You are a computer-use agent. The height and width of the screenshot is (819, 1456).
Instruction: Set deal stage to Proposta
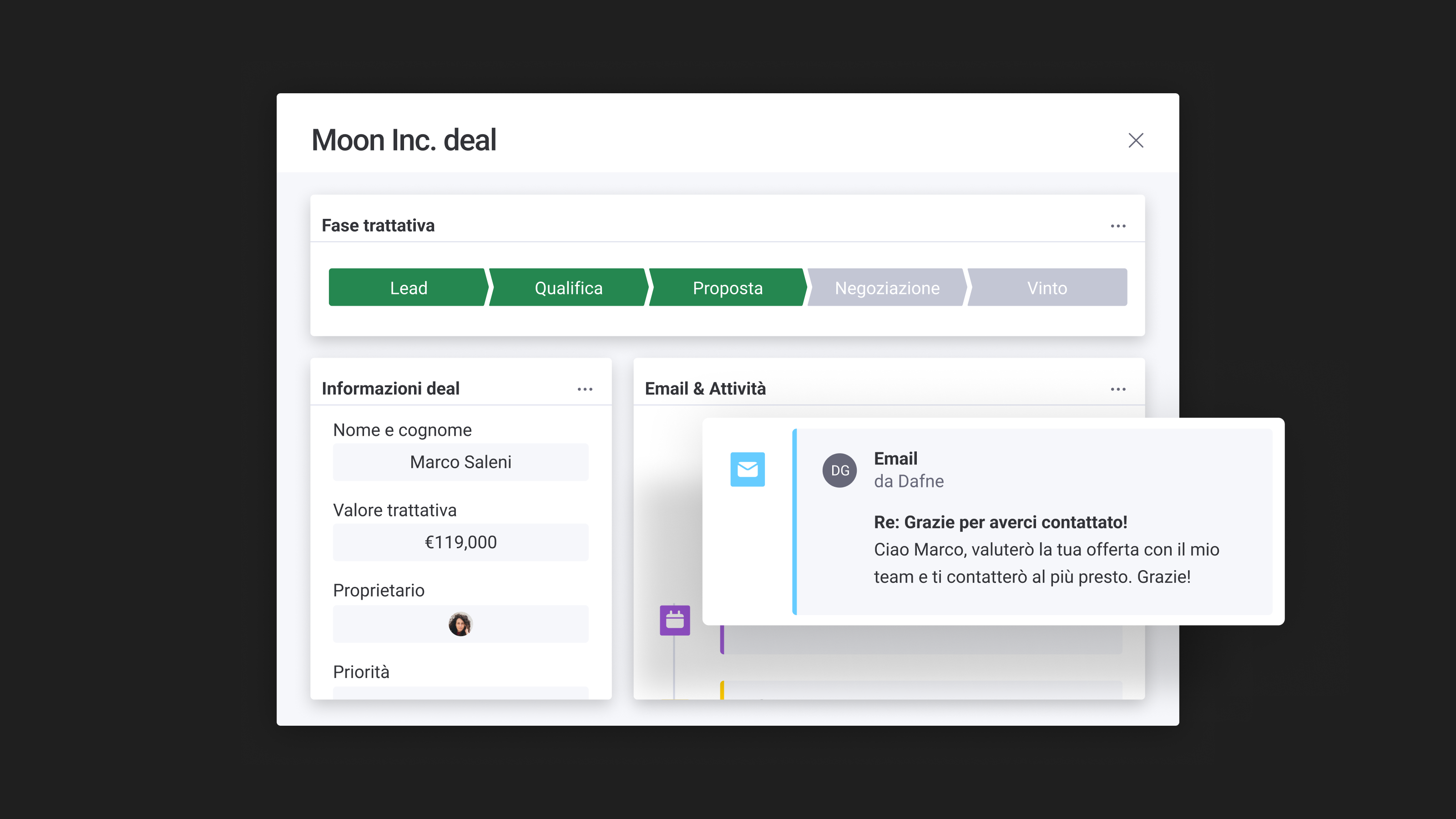click(x=728, y=288)
